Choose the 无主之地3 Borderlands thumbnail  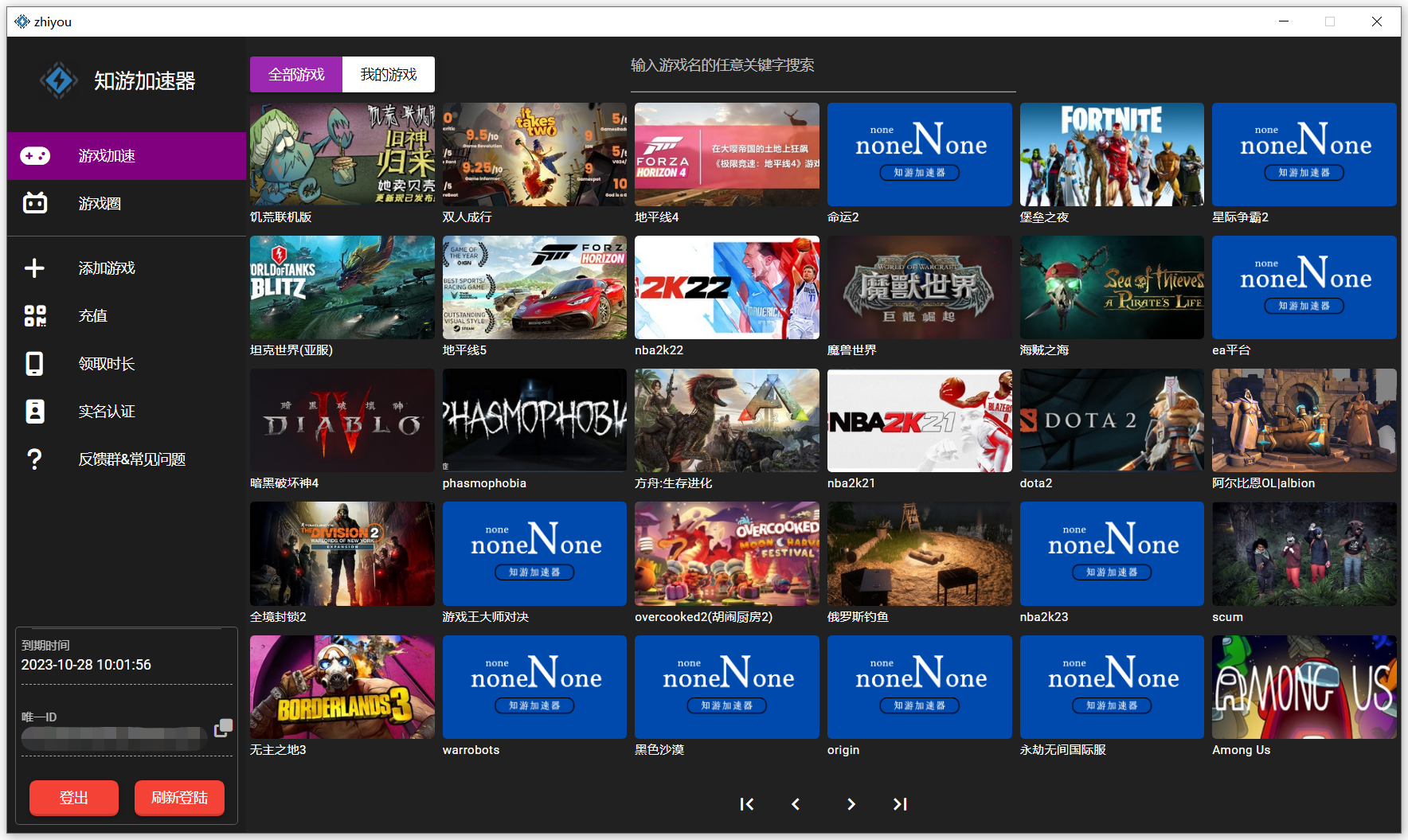342,687
